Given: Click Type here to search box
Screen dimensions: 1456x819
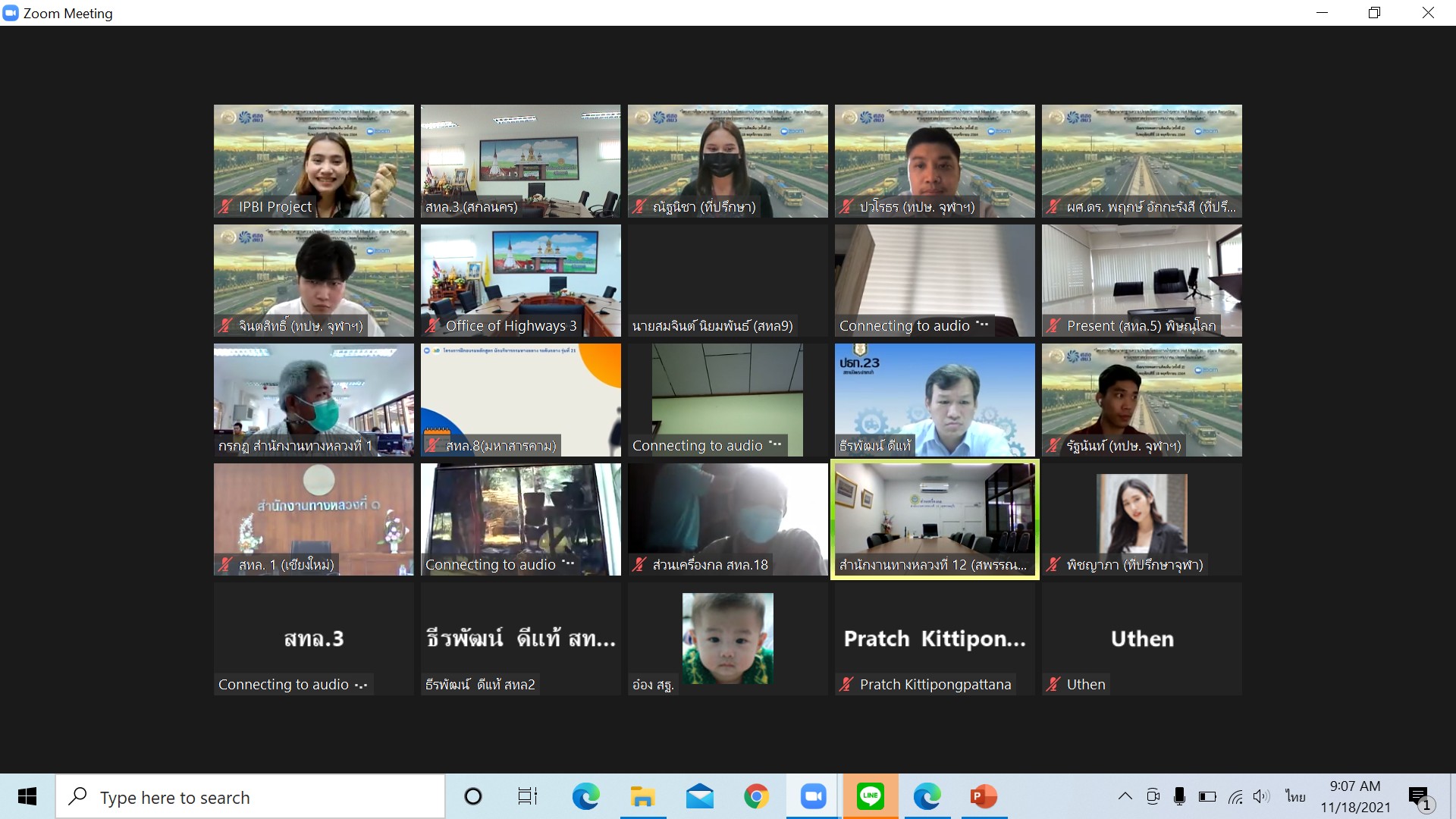Looking at the screenshot, I should (250, 797).
